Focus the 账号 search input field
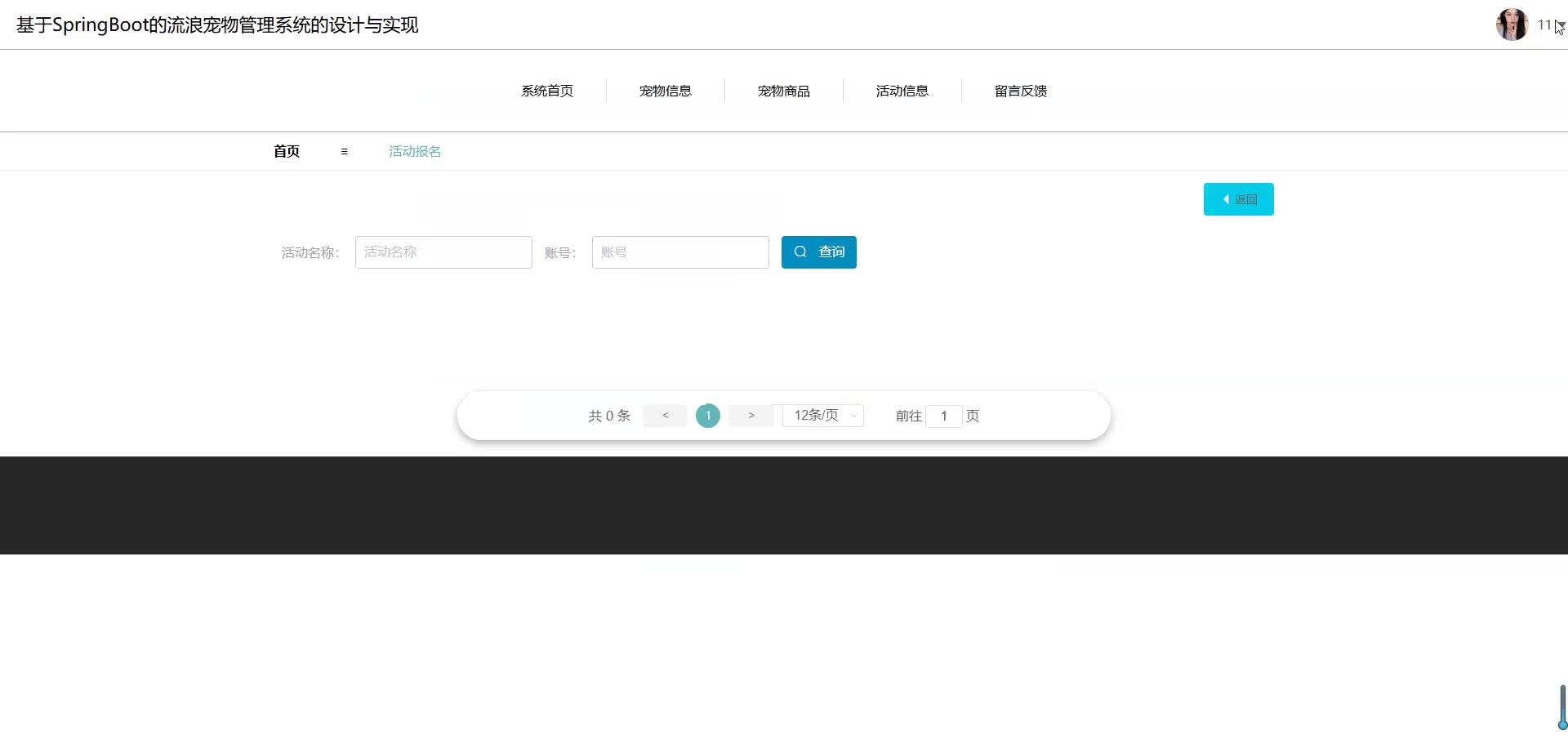Image resolution: width=1568 pixels, height=748 pixels. (680, 252)
